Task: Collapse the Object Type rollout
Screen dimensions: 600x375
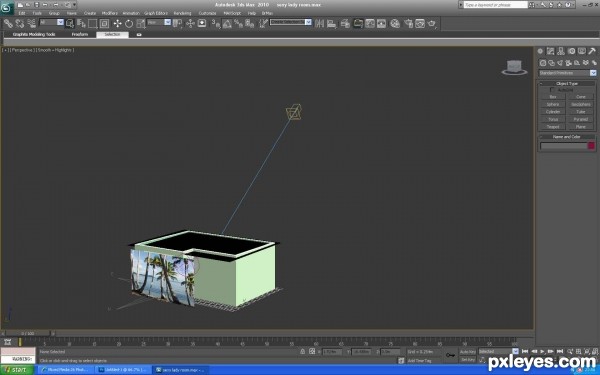Action: 567,83
